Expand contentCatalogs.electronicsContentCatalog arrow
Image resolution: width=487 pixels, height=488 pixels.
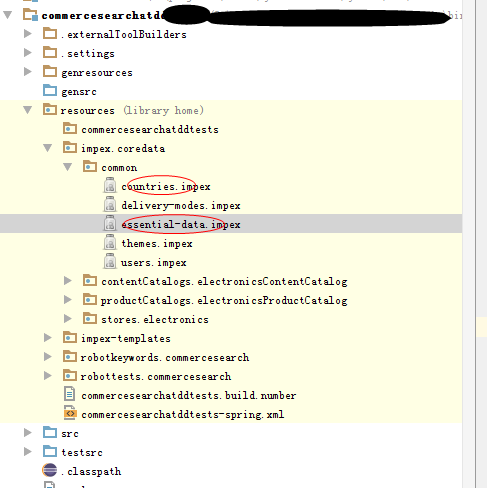tap(68, 281)
